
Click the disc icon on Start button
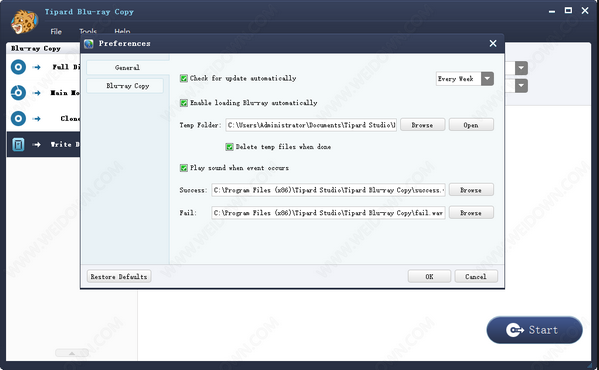[514, 330]
